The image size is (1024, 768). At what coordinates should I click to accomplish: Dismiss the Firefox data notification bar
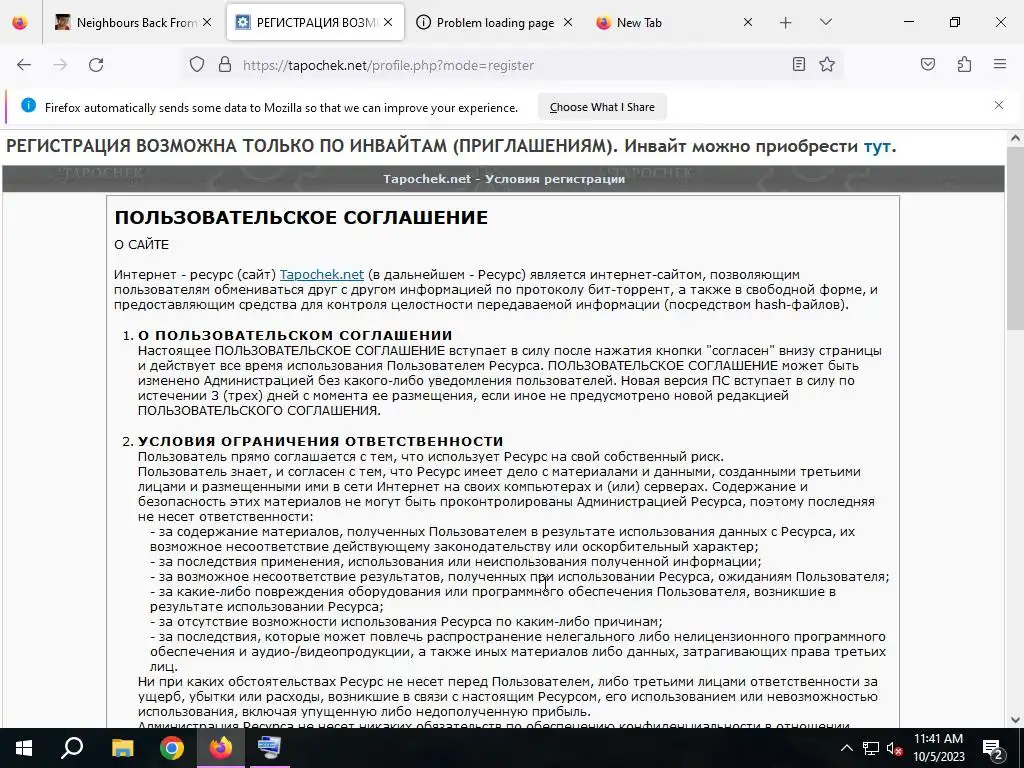[999, 105]
